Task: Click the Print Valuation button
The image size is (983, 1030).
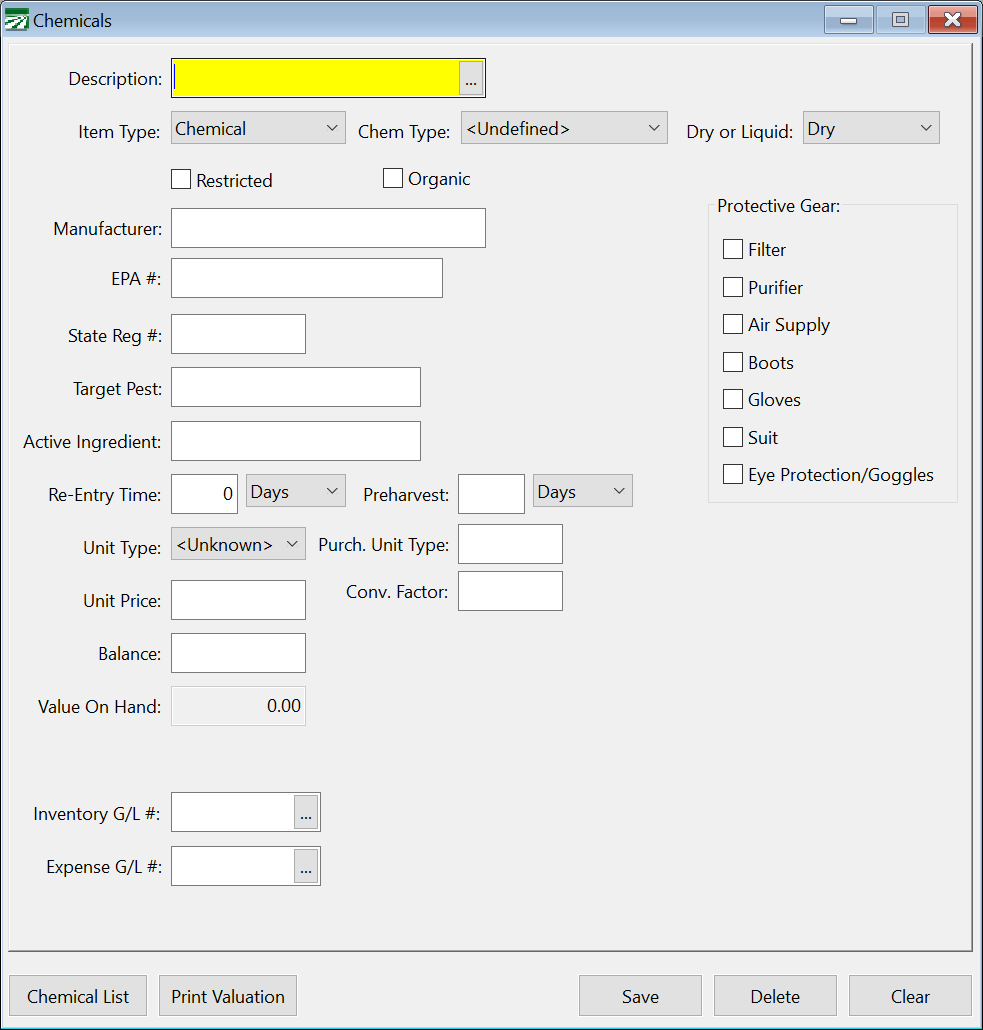Action: click(x=228, y=996)
